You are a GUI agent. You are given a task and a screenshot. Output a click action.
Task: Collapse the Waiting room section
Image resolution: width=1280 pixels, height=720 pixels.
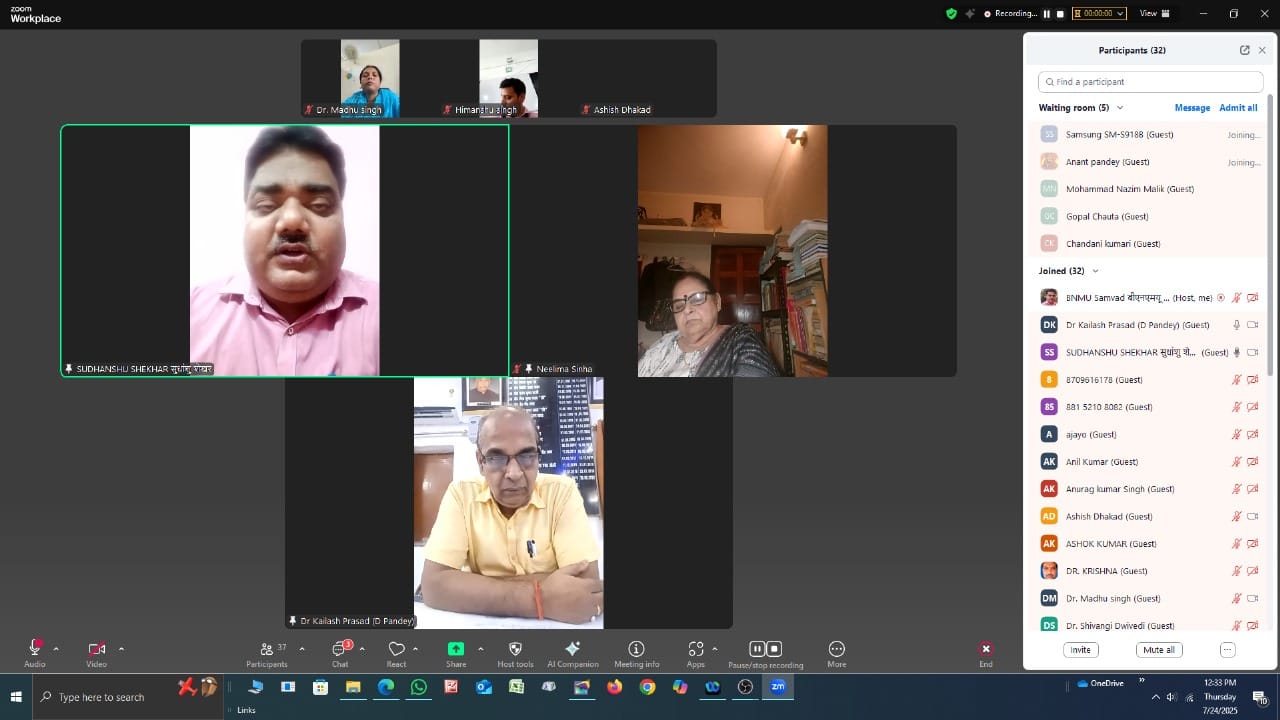1120,108
